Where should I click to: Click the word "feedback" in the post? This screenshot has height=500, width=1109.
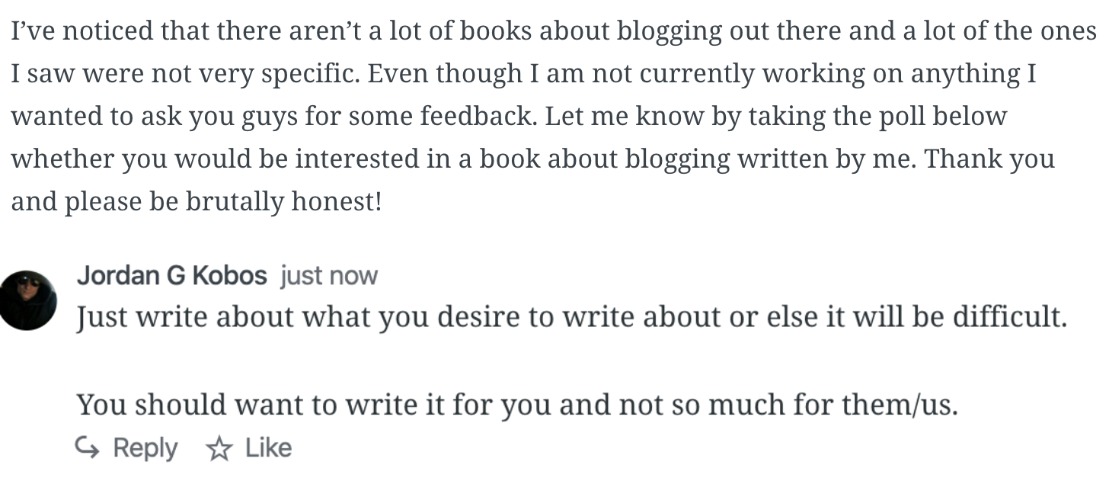(476, 116)
